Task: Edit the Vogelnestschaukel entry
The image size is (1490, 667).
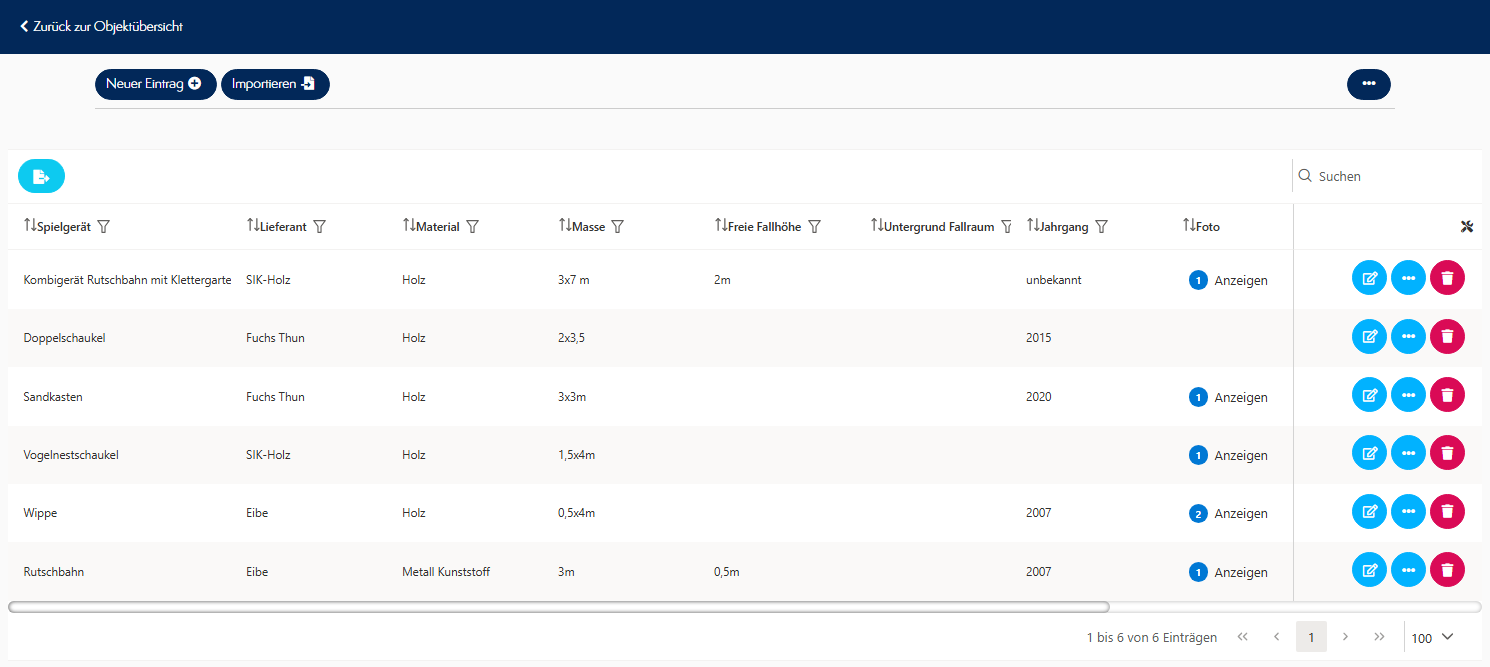Action: [x=1369, y=454]
